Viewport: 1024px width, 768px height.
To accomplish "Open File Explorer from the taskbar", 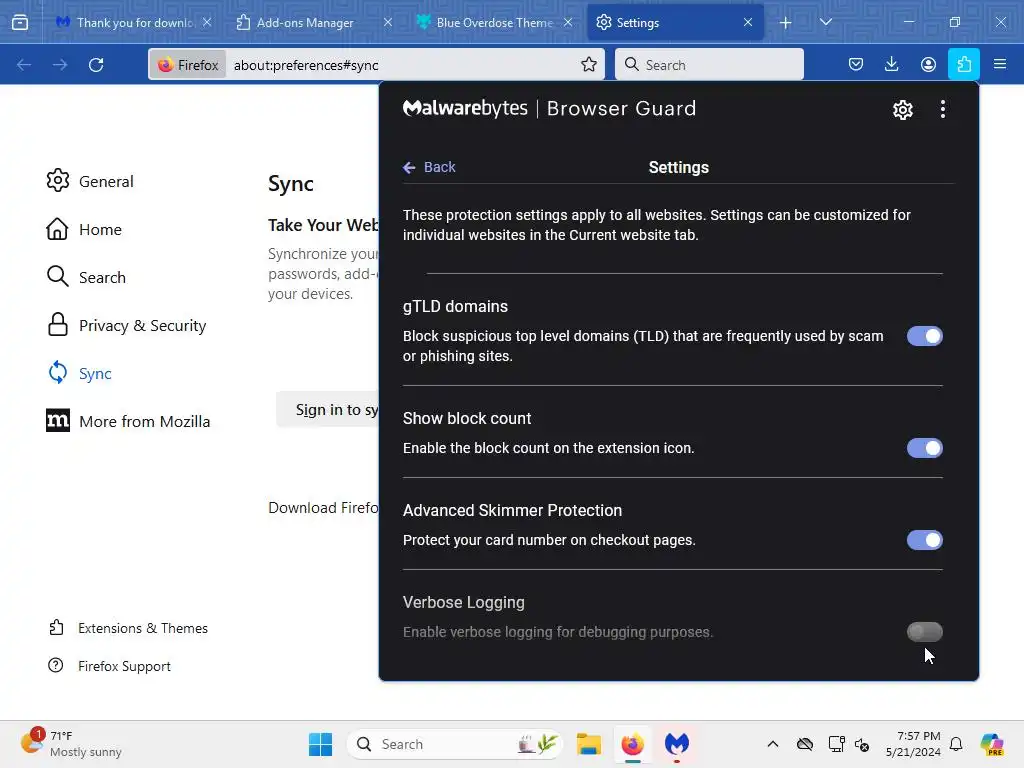I will pyautogui.click(x=588, y=744).
